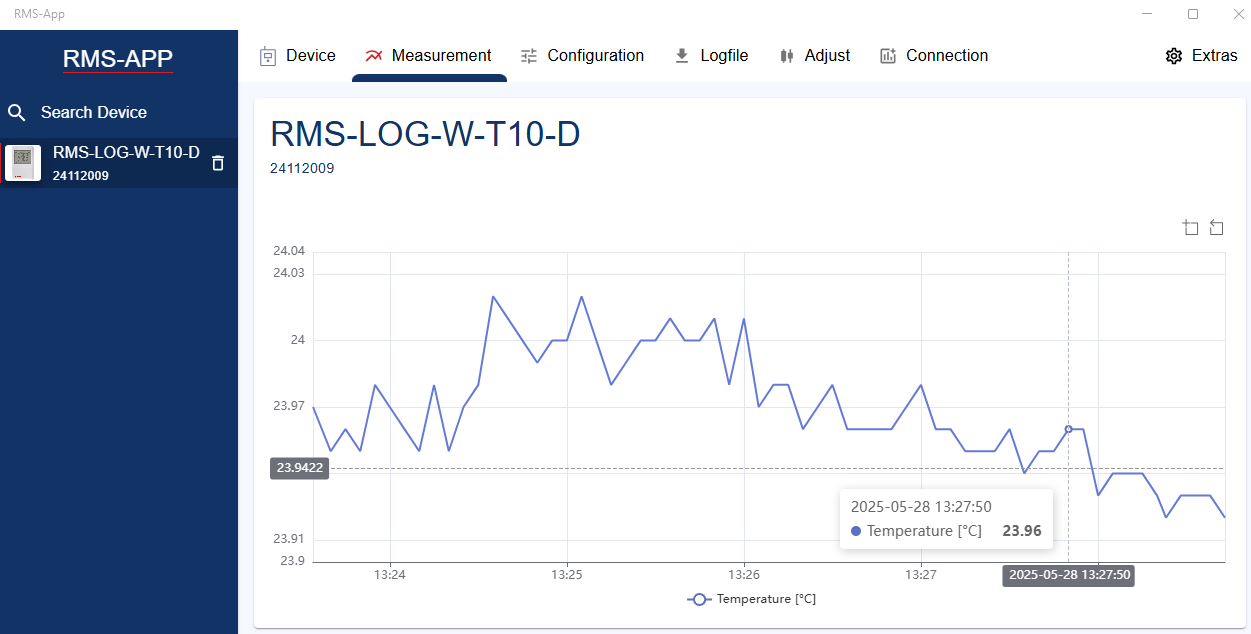Click the Connection chart icon
The width and height of the screenshot is (1251, 634).
click(x=888, y=56)
